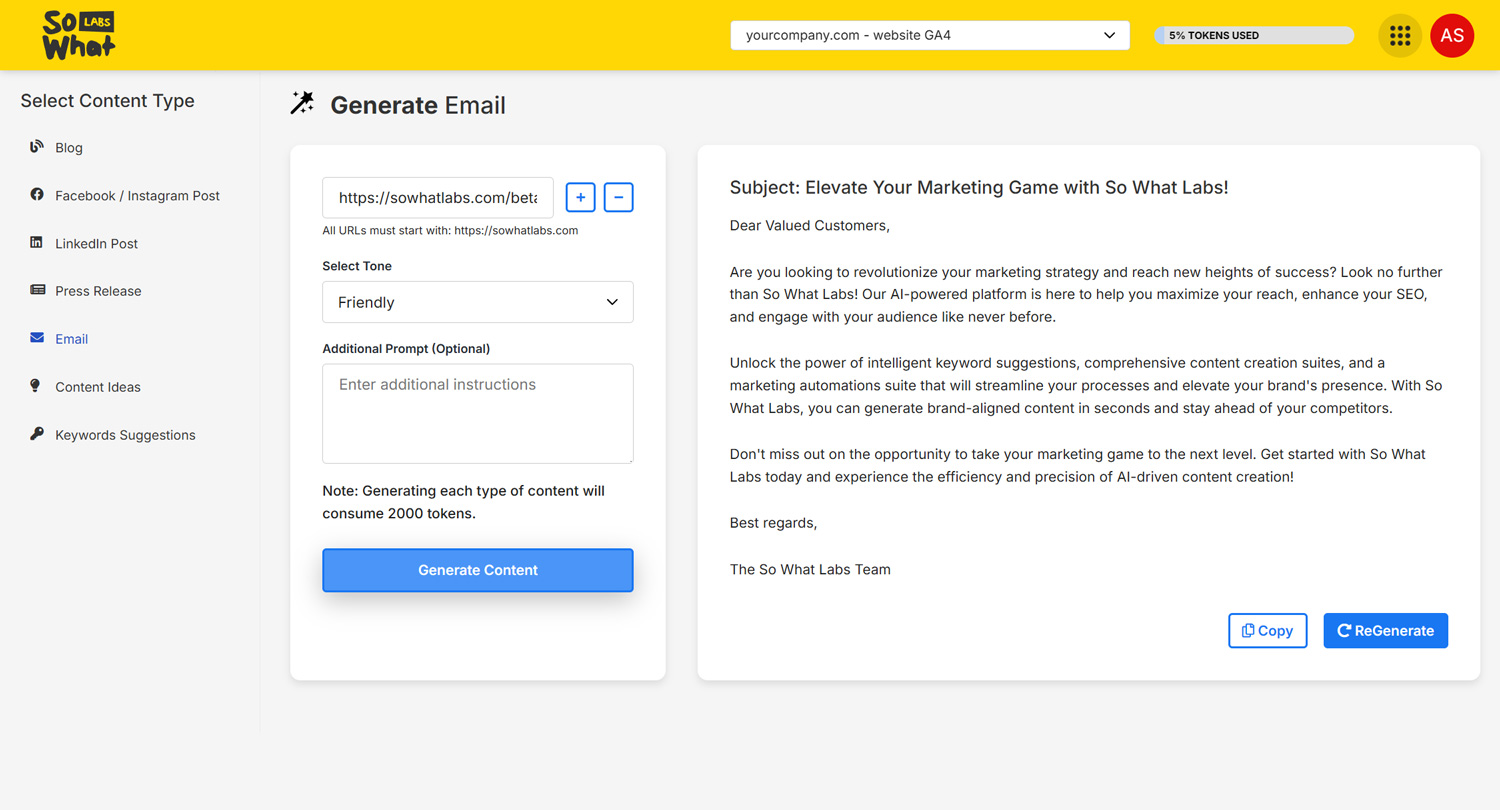Select Email content type
The width and height of the screenshot is (1500, 810).
pyautogui.click(x=71, y=339)
